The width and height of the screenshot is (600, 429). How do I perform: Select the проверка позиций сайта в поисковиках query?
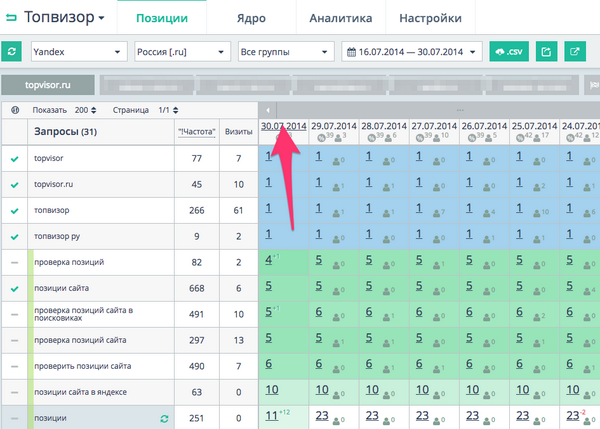[83, 314]
